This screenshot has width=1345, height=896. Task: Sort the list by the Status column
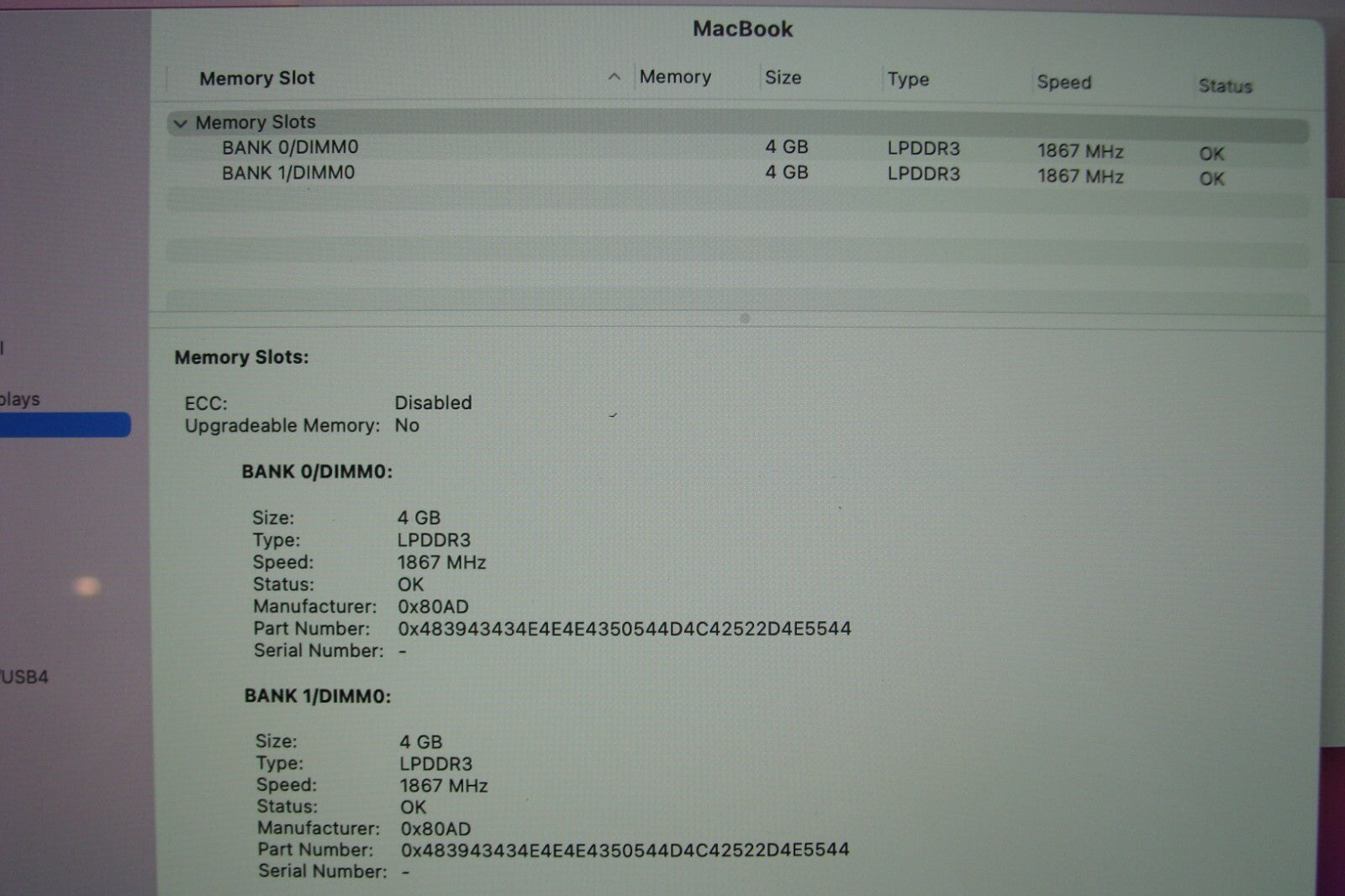(1225, 85)
